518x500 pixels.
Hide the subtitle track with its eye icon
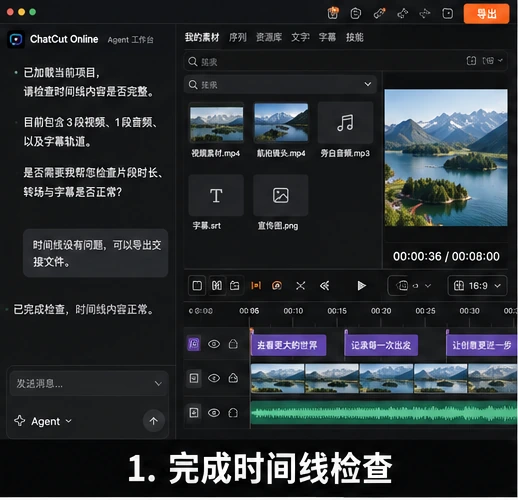[214, 344]
